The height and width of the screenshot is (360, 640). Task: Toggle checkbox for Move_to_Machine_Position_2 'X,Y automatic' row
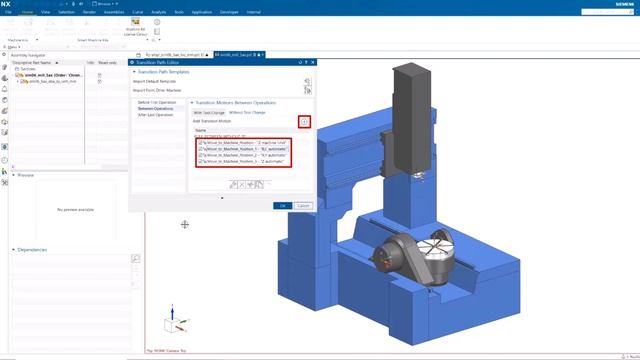tap(200, 155)
